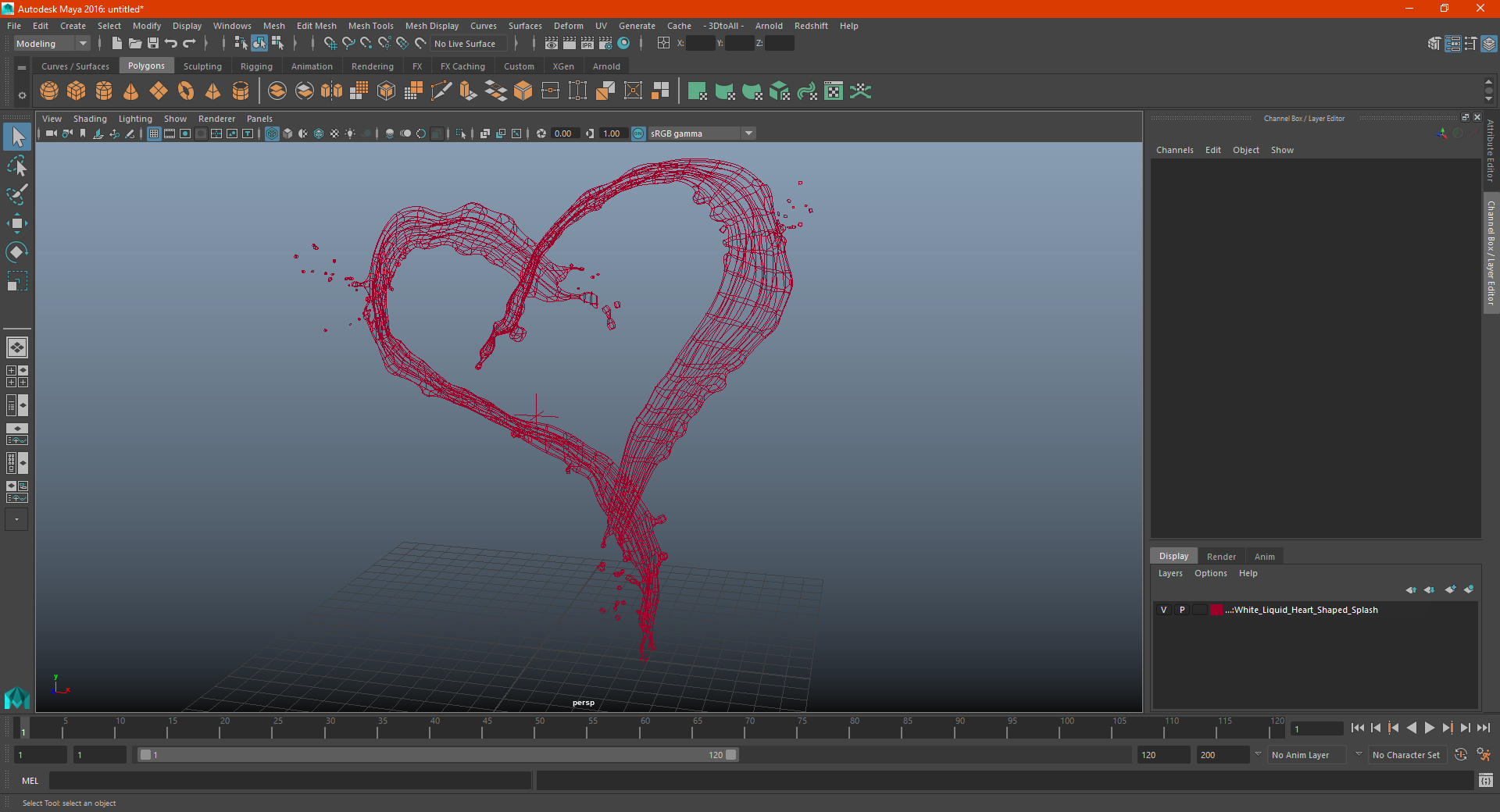The height and width of the screenshot is (812, 1500).
Task: Create a polygon torus from the shelf
Action: tap(186, 91)
